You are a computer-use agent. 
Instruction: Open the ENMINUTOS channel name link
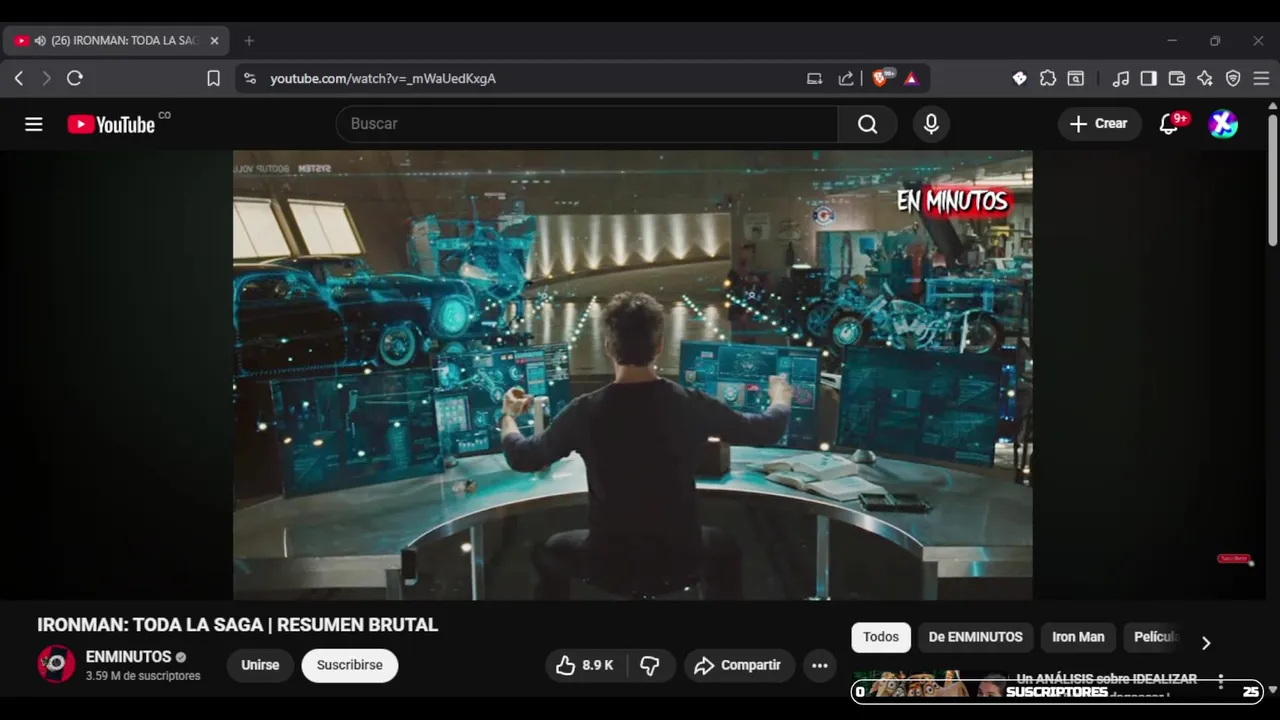pos(128,657)
